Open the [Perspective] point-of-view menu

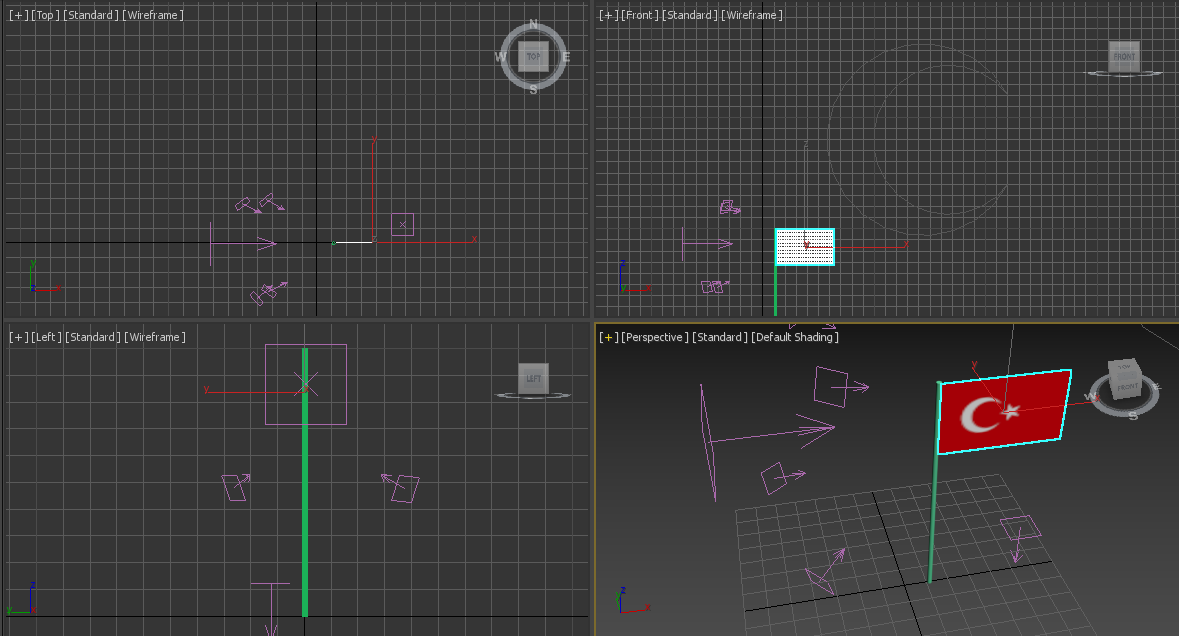[x=655, y=337]
